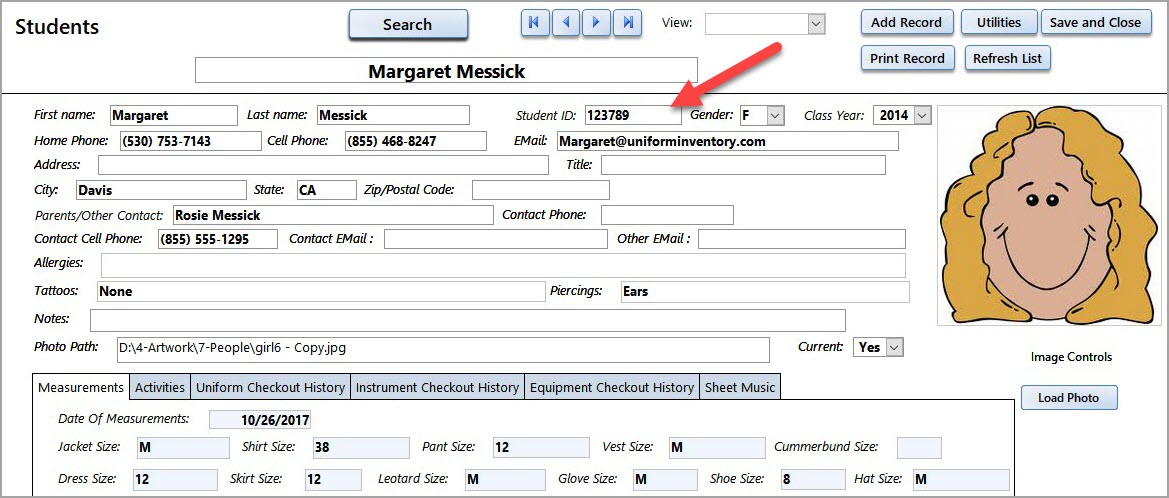Open the Uniform Checkout History tab
The height and width of the screenshot is (498, 1169).
pyautogui.click(x=270, y=387)
